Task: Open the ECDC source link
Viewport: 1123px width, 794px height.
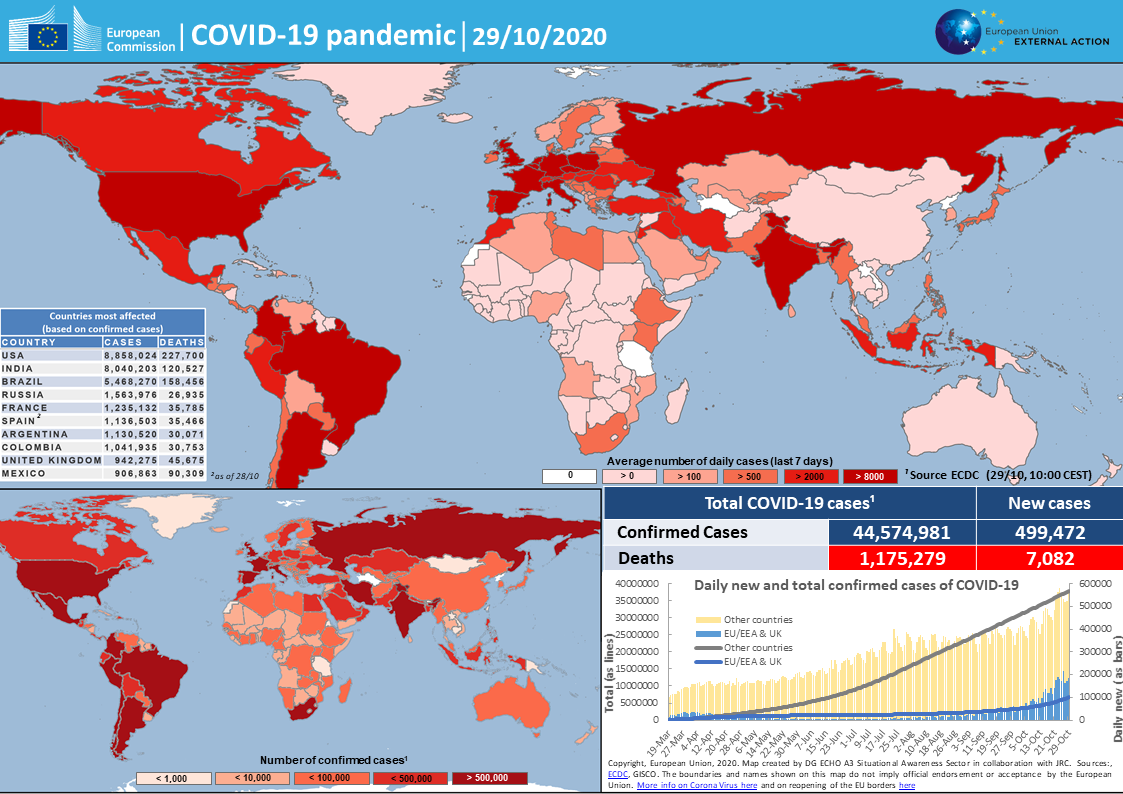Action: pyautogui.click(x=619, y=774)
